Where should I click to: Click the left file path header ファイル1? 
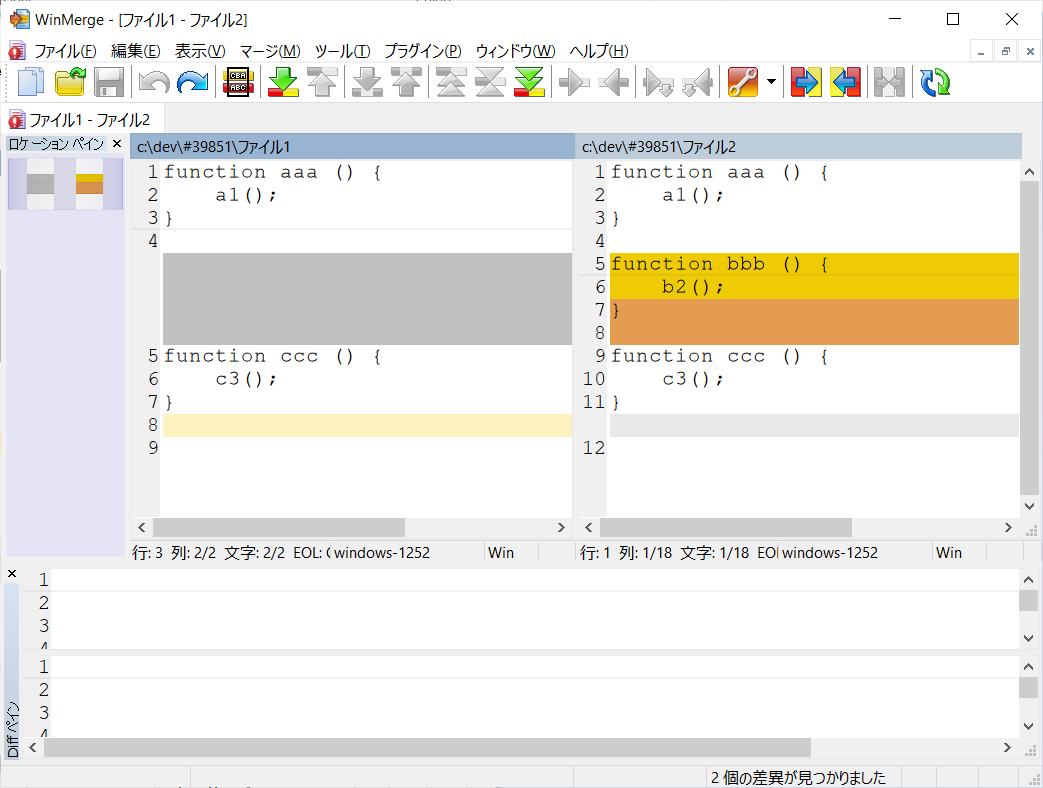[x=352, y=147]
